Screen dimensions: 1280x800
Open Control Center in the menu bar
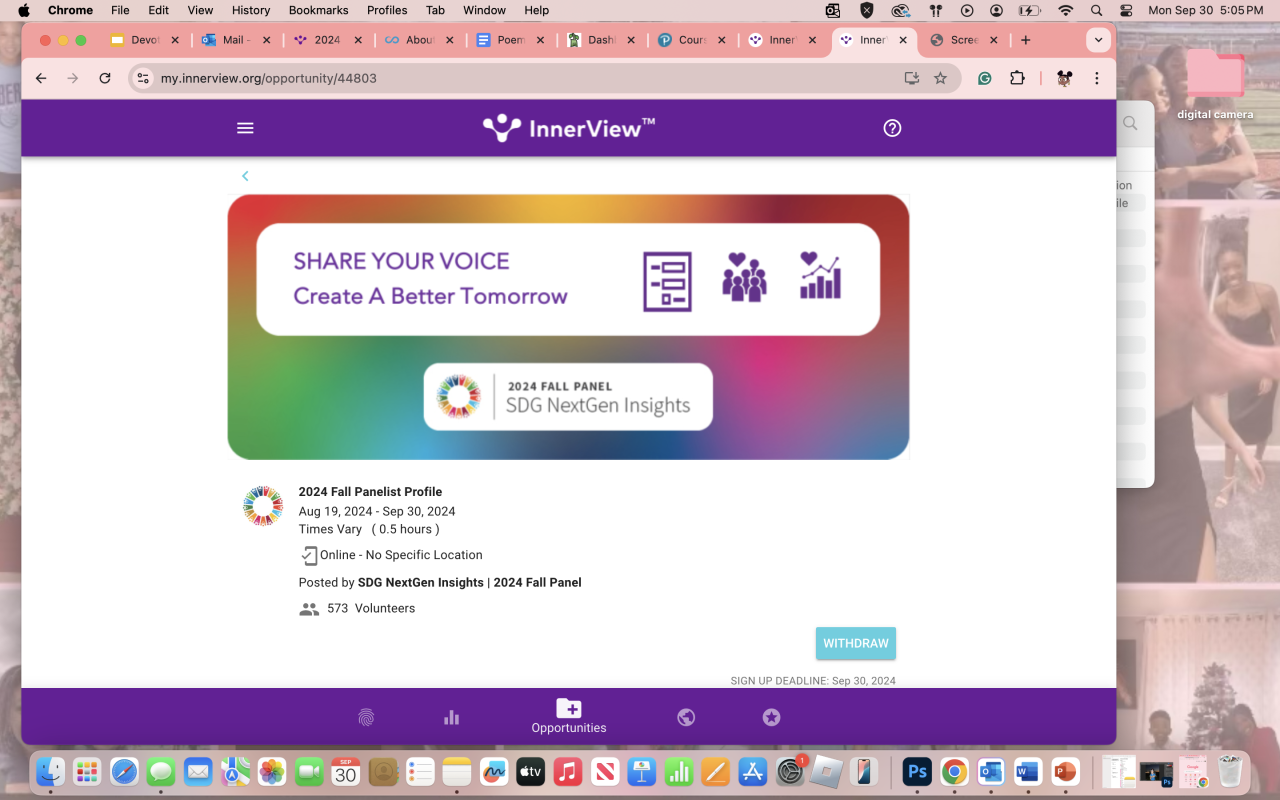pyautogui.click(x=1127, y=10)
